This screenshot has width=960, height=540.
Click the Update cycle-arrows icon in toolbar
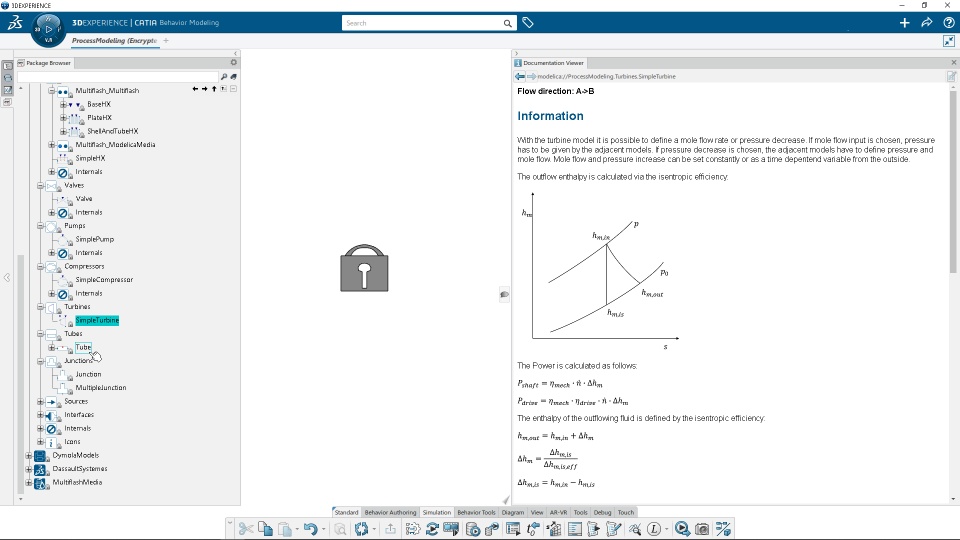(x=361, y=528)
